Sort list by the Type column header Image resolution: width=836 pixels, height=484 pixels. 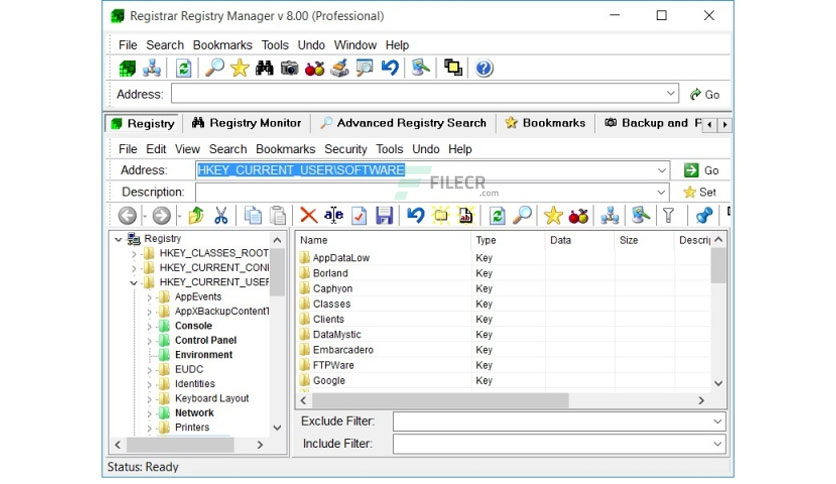point(508,240)
